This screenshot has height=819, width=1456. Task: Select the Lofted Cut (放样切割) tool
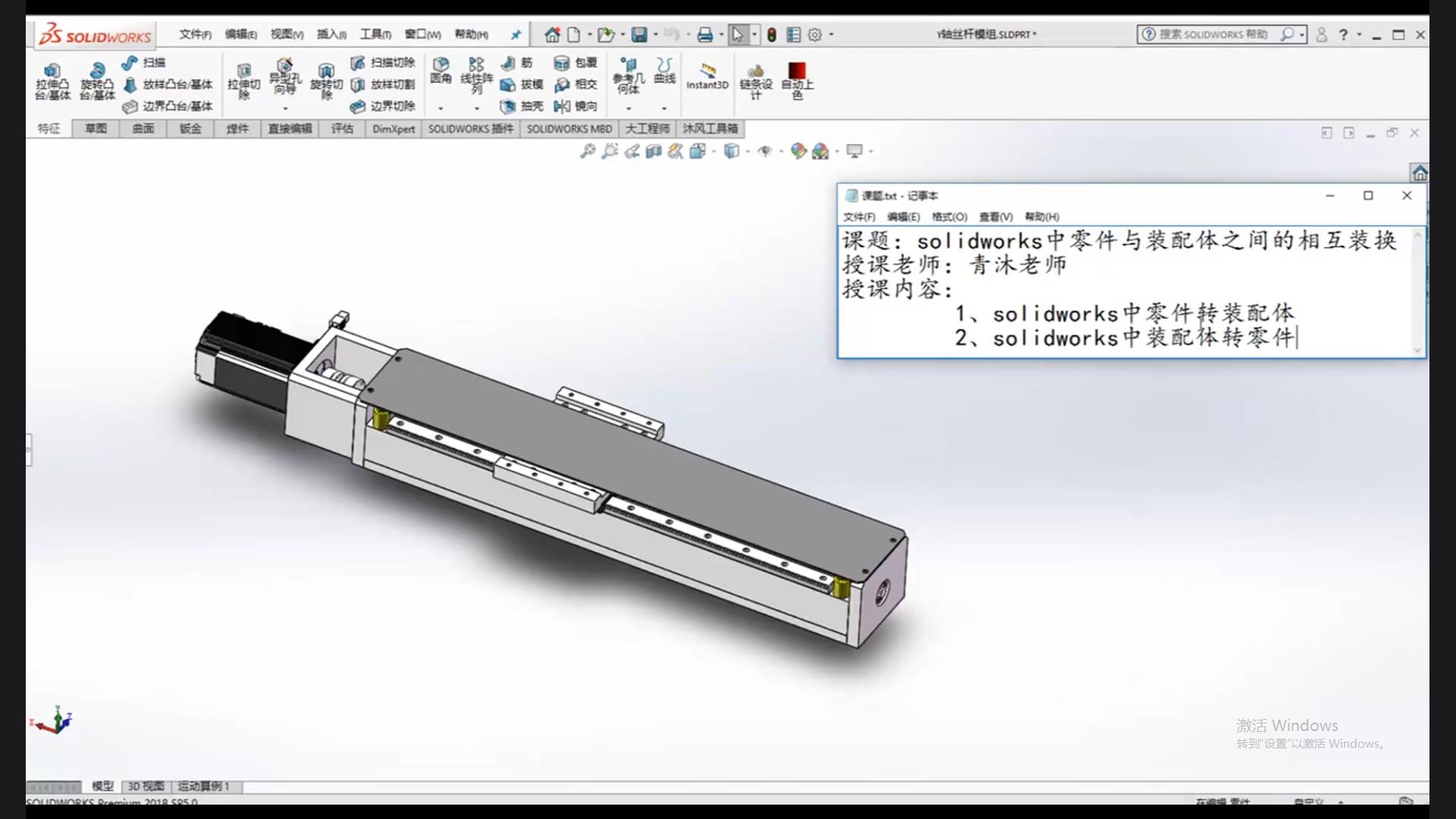(x=383, y=85)
